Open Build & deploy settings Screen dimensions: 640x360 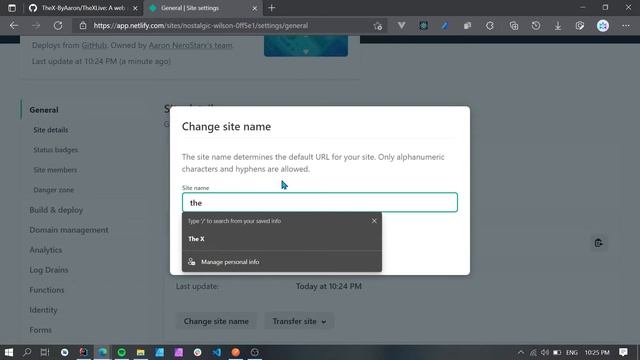pyautogui.click(x=56, y=210)
